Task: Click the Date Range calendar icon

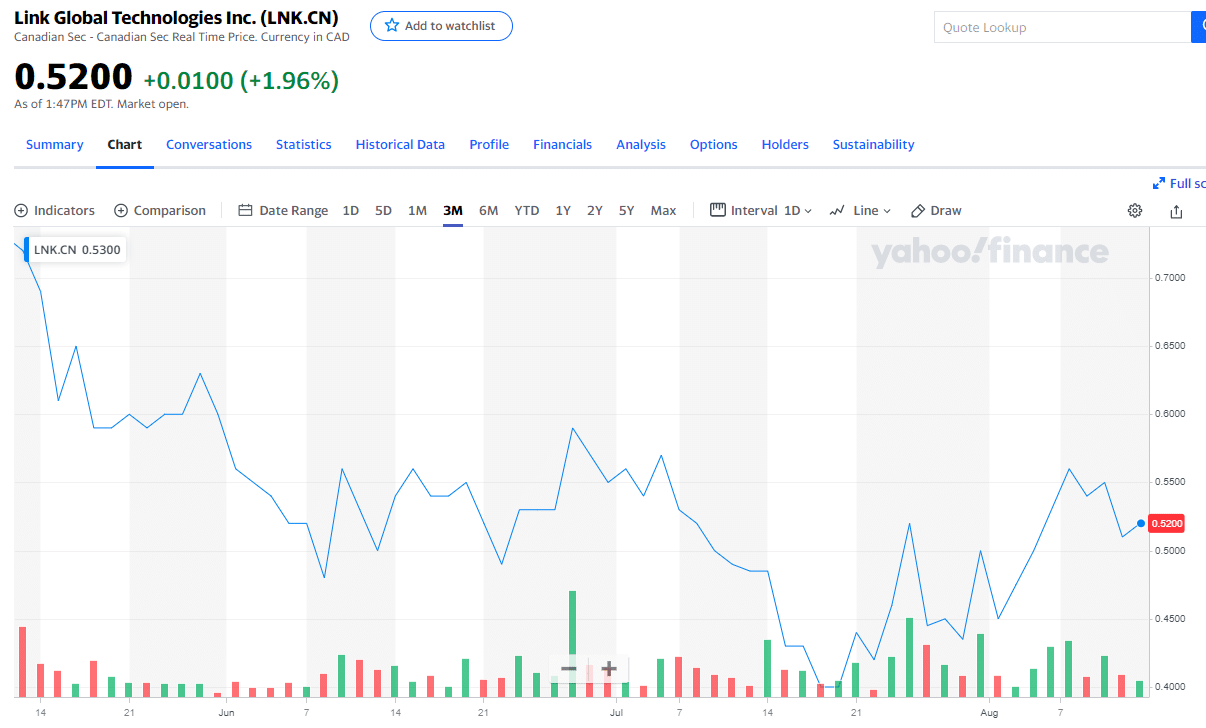Action: (x=245, y=210)
